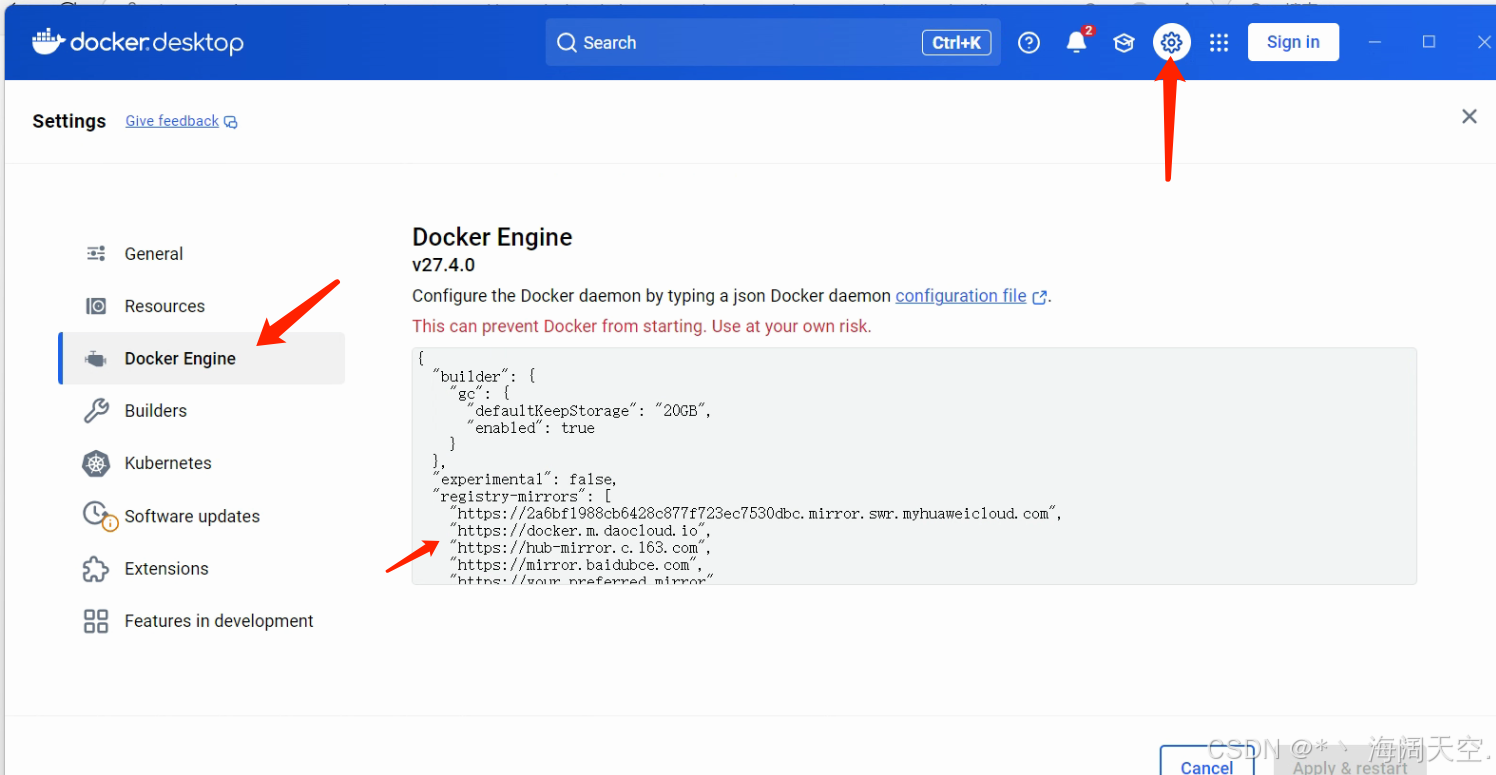Open the apps grid icon in header

tap(1219, 42)
